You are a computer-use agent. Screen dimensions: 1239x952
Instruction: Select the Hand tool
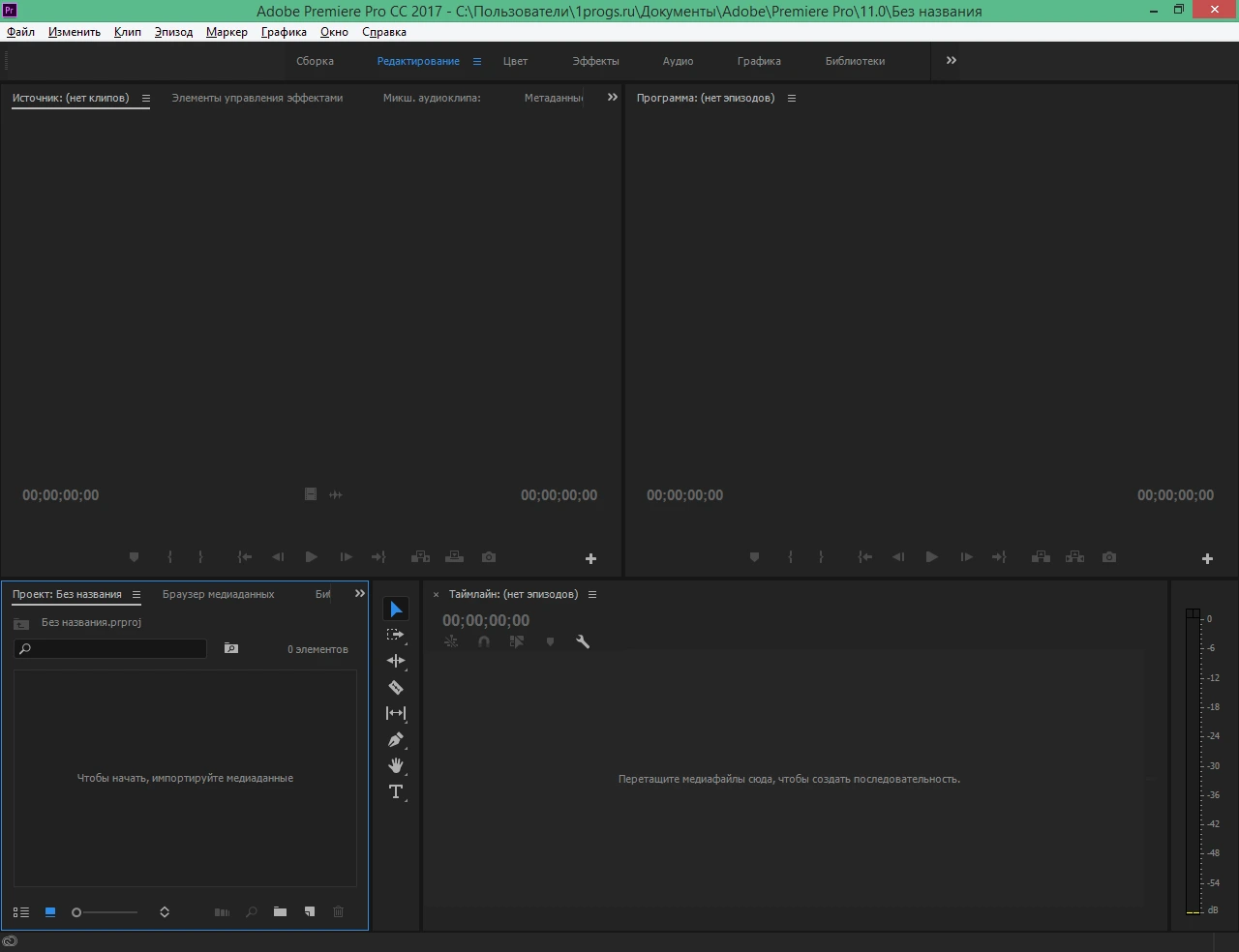pos(396,765)
